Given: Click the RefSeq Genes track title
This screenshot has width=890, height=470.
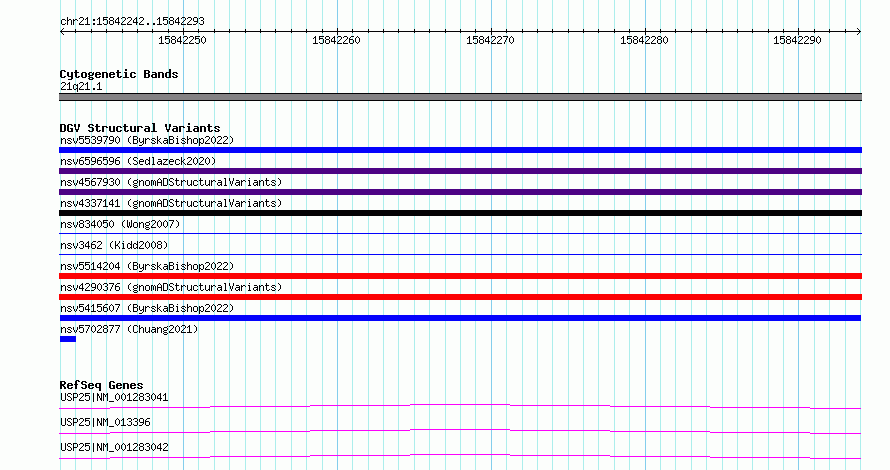Looking at the screenshot, I should tap(101, 385).
